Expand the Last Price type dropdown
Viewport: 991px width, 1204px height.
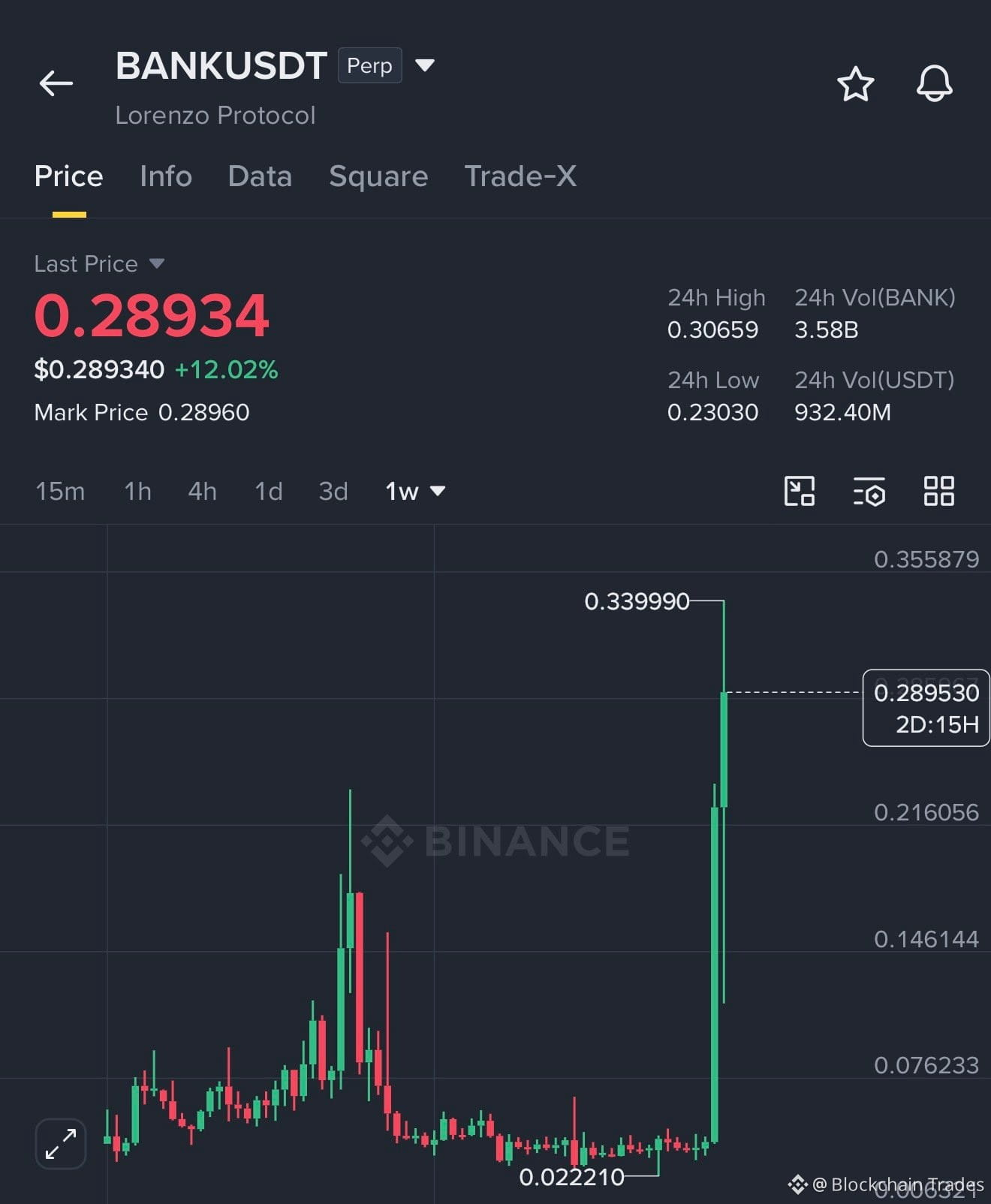pos(156,263)
